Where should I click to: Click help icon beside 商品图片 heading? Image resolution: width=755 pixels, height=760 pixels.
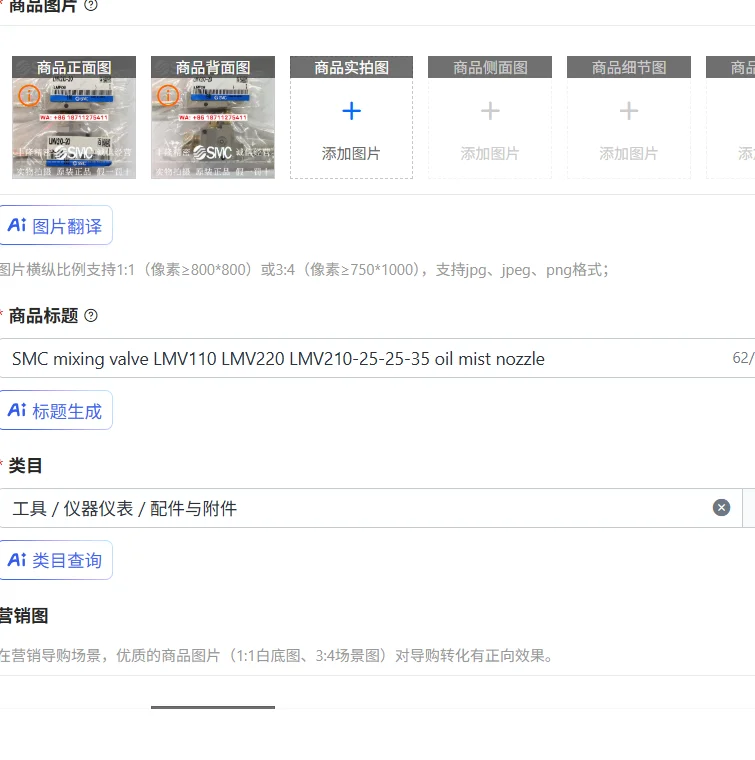point(91,5)
